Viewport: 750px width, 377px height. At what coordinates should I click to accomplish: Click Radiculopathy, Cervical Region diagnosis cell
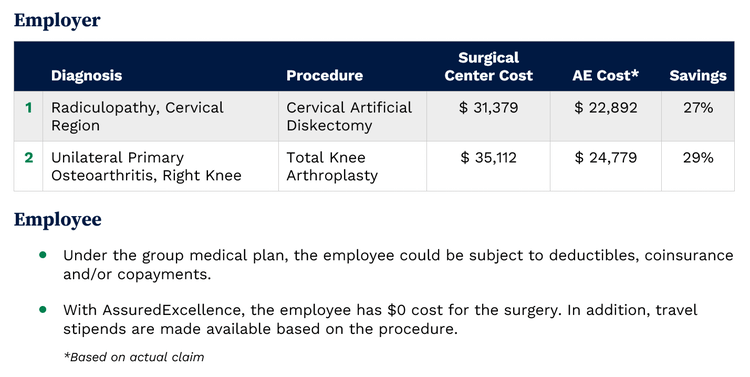161,116
